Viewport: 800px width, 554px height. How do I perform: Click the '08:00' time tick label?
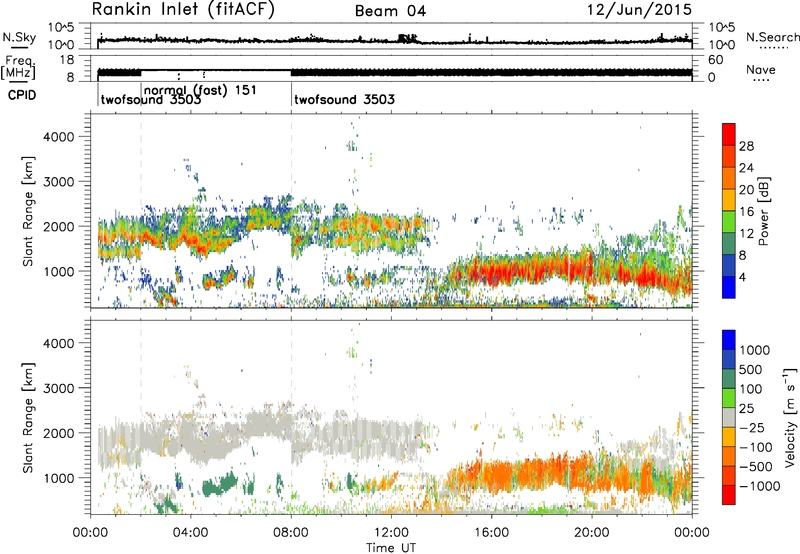291,533
